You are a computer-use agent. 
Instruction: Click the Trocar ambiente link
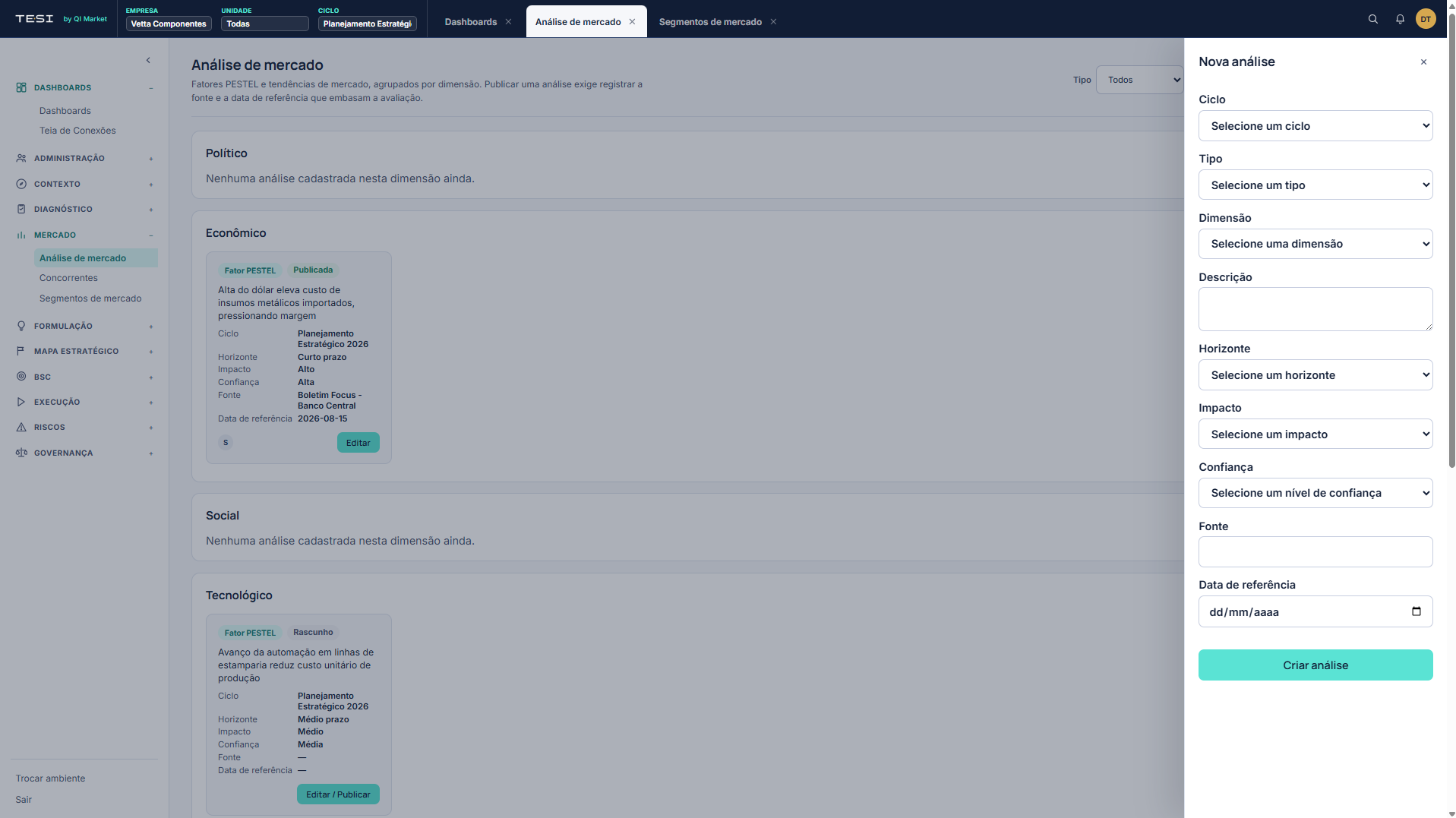point(50,779)
